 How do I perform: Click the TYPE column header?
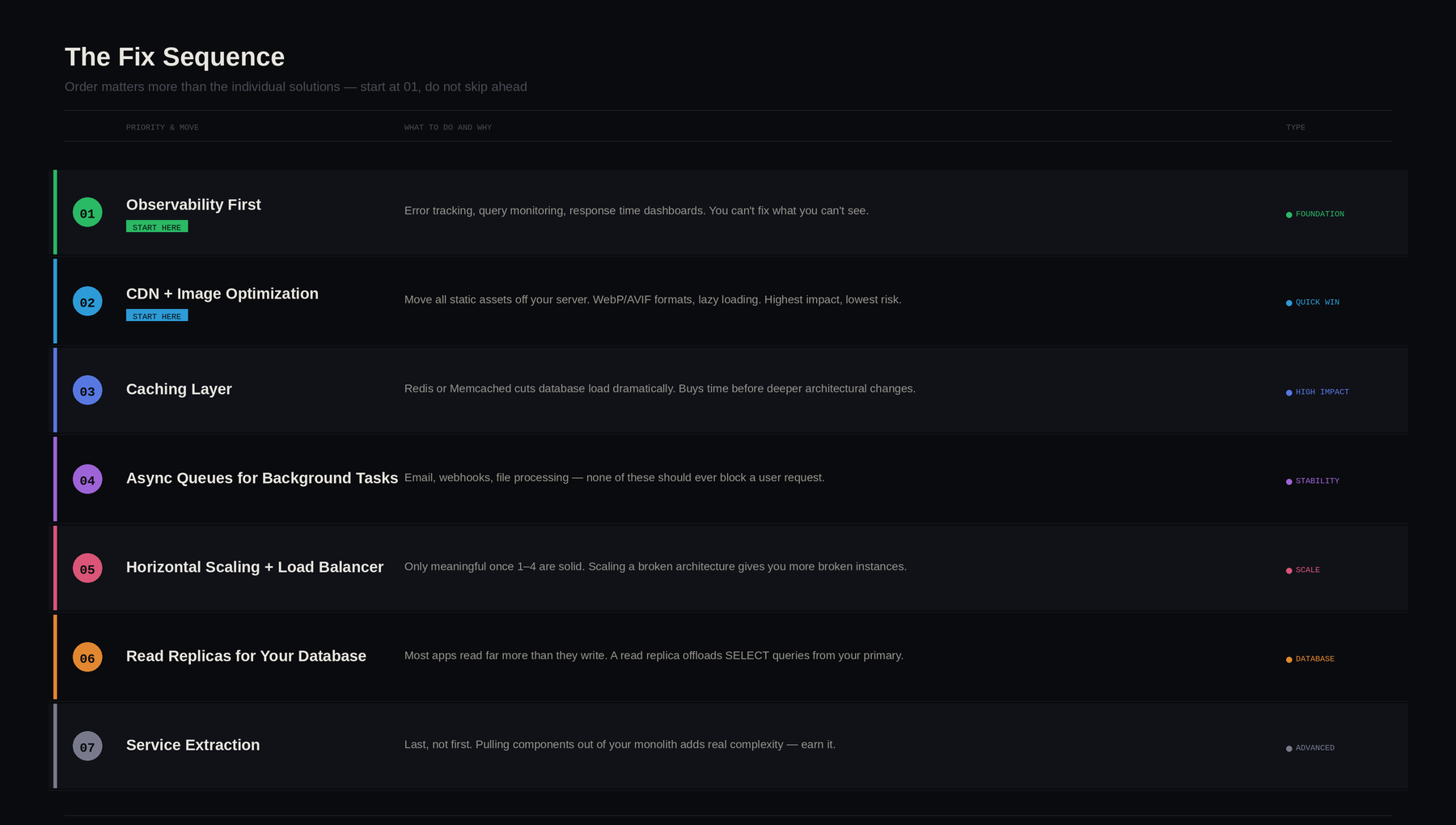click(x=1295, y=128)
